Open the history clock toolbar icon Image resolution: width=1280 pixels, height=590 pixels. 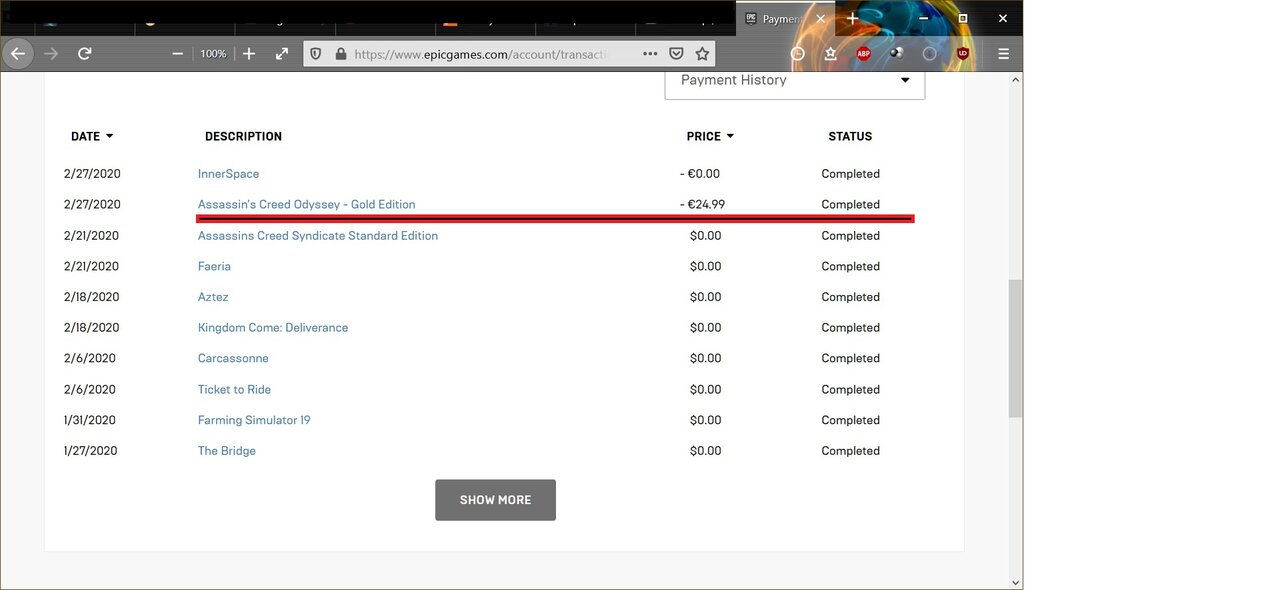pyautogui.click(x=798, y=54)
